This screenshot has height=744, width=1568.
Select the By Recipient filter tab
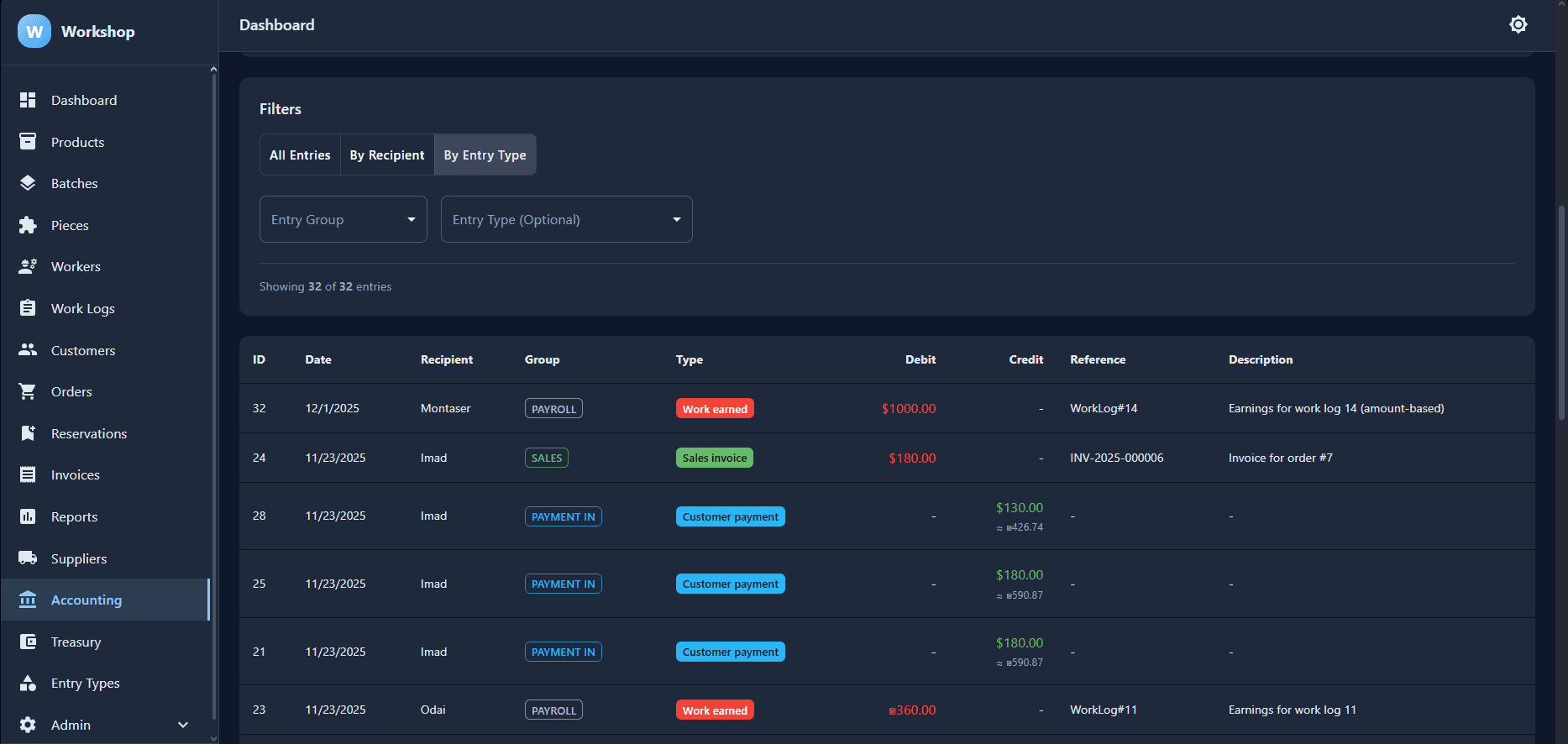(x=387, y=155)
